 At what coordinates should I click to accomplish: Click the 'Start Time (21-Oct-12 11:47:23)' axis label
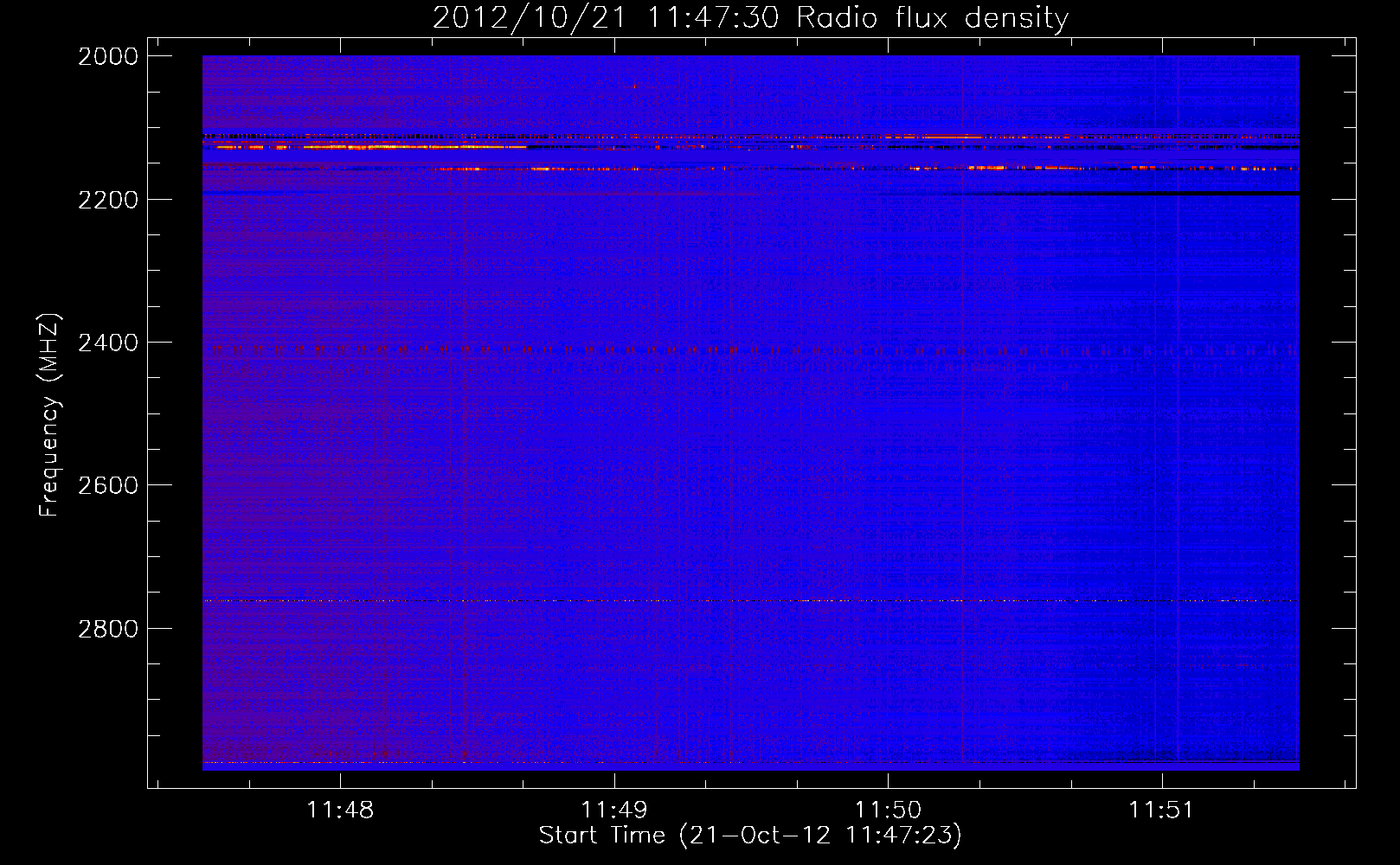click(x=750, y=836)
